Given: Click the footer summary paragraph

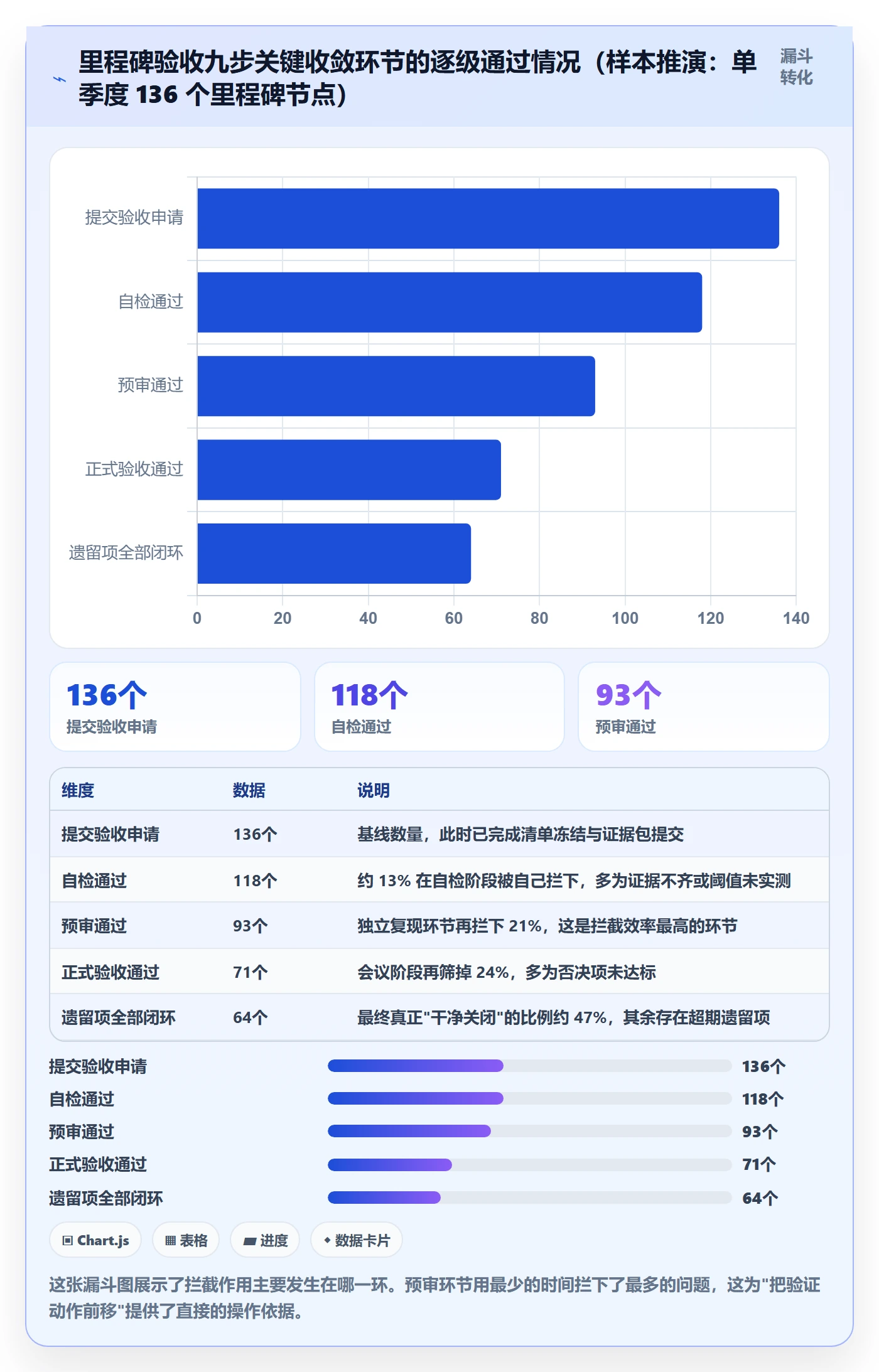Looking at the screenshot, I should click(434, 1298).
